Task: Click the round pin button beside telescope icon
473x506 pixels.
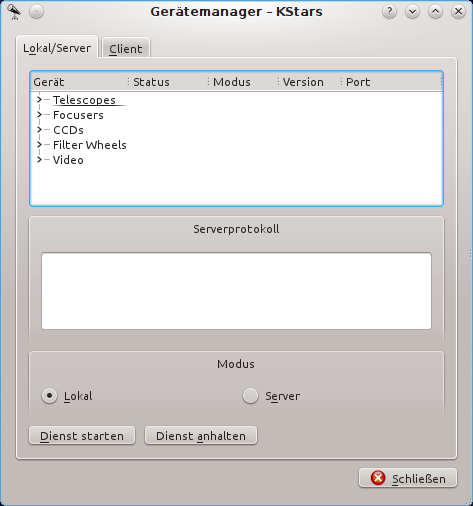Action: (36, 12)
